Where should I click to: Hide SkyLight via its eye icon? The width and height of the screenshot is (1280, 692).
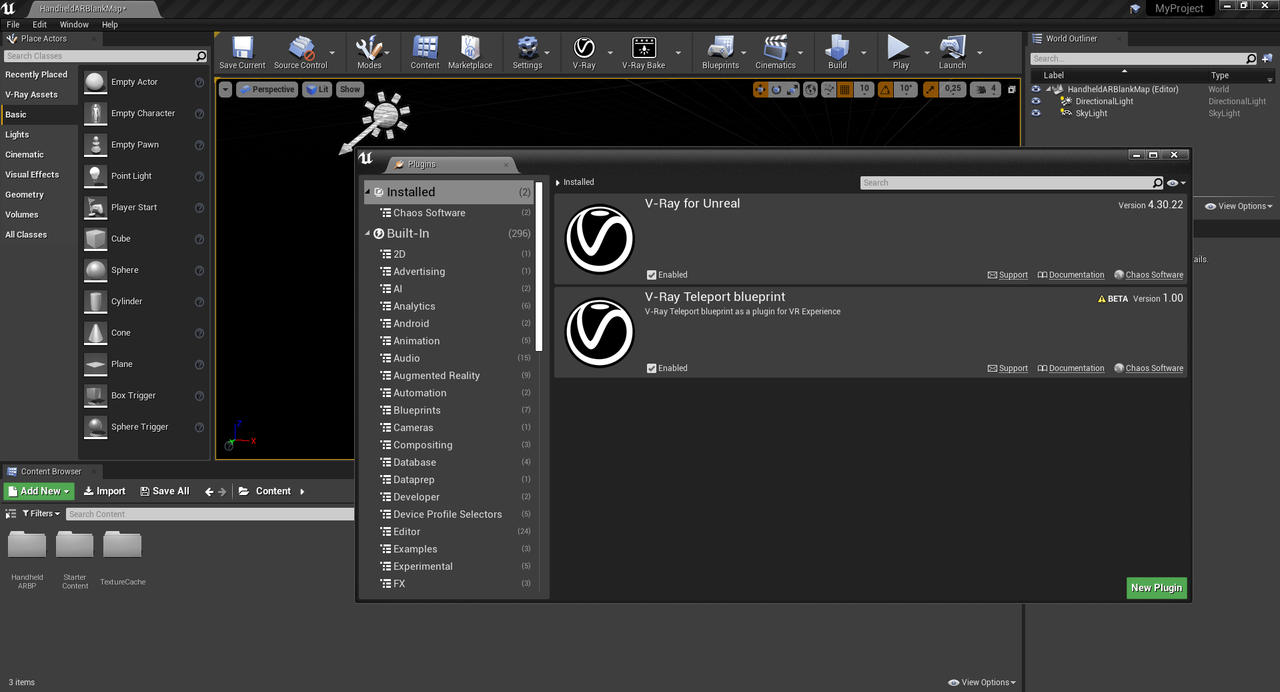coord(1036,113)
